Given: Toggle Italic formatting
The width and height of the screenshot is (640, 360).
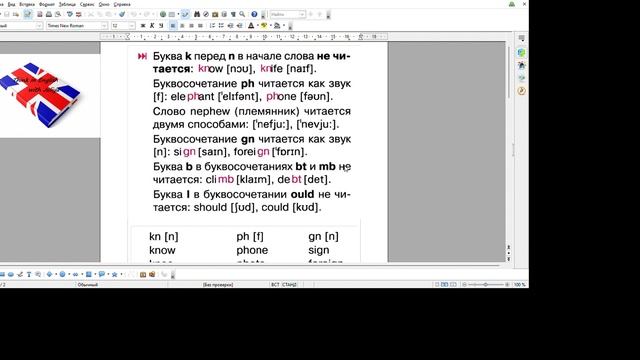Looking at the screenshot, I should [152, 26].
